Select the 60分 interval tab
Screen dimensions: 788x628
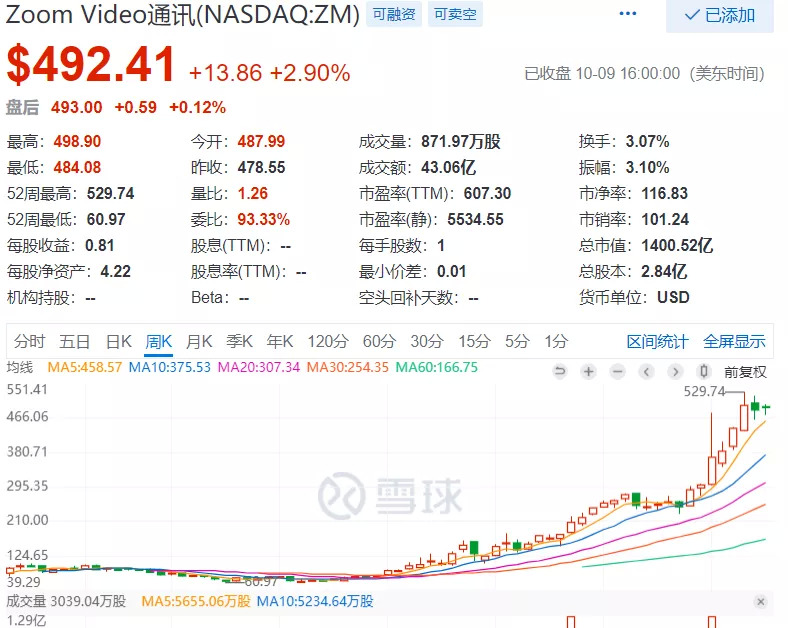[379, 342]
